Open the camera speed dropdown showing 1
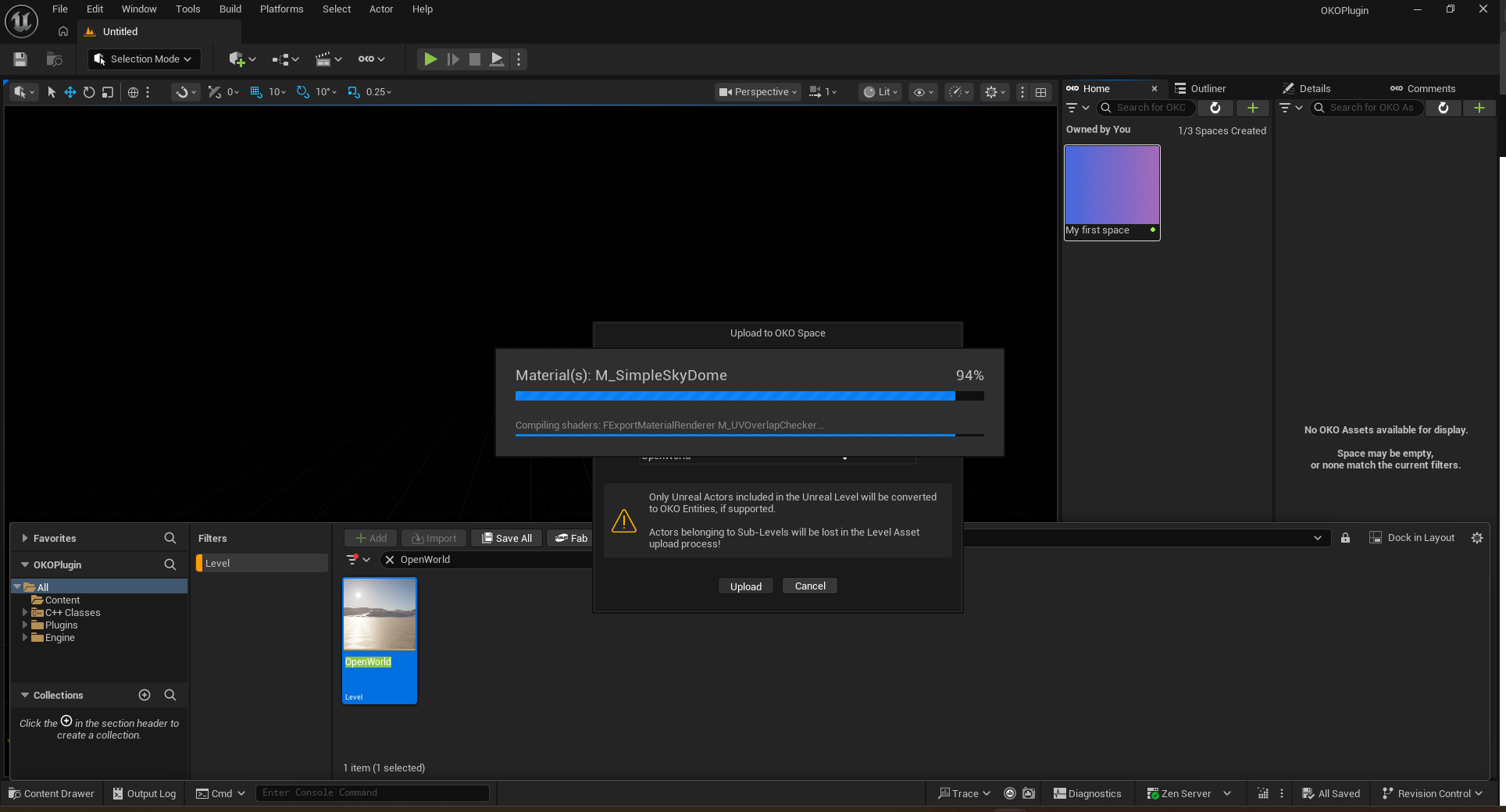 tap(823, 92)
